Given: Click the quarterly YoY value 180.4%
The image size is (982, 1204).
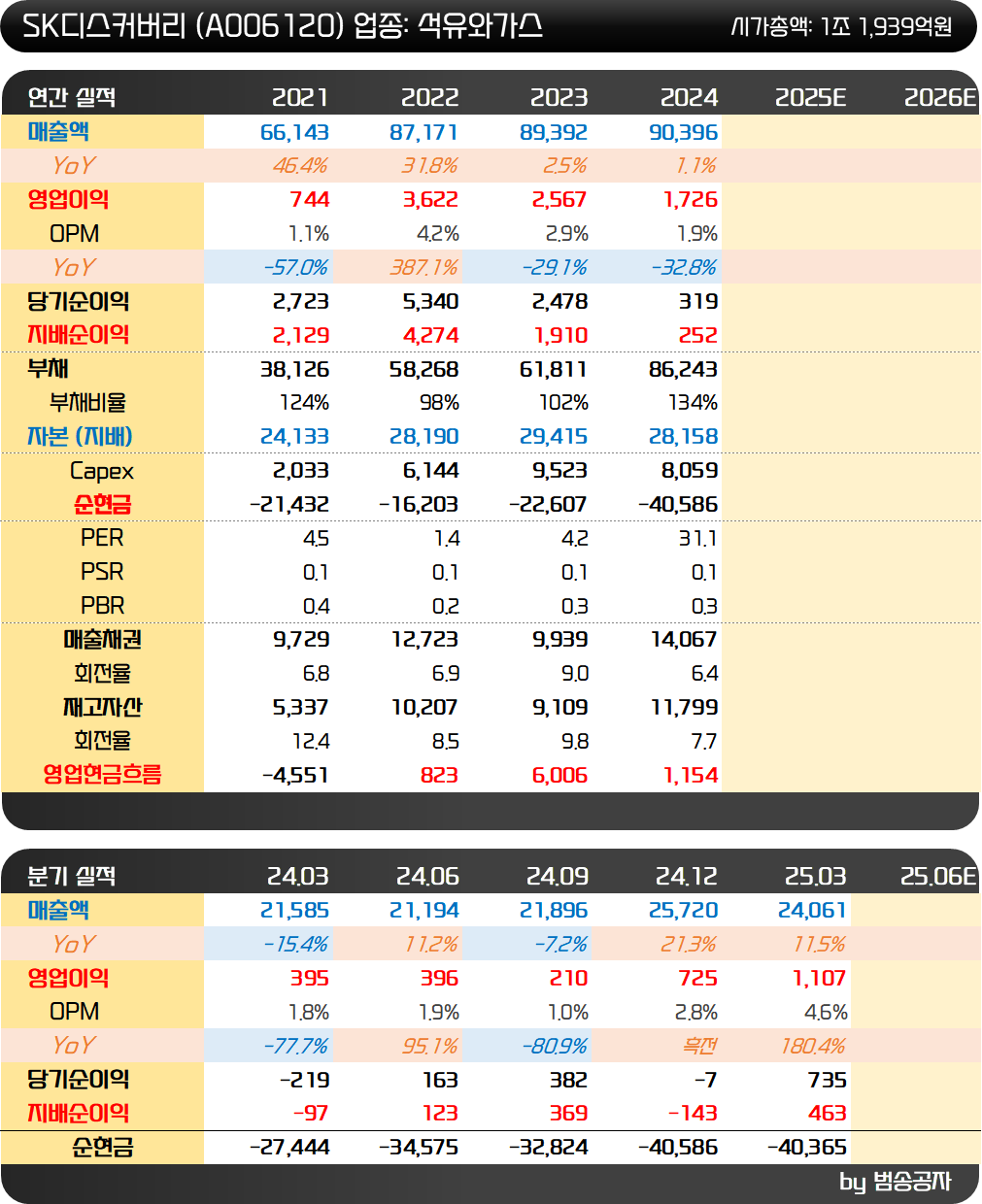Looking at the screenshot, I should point(813,1045).
